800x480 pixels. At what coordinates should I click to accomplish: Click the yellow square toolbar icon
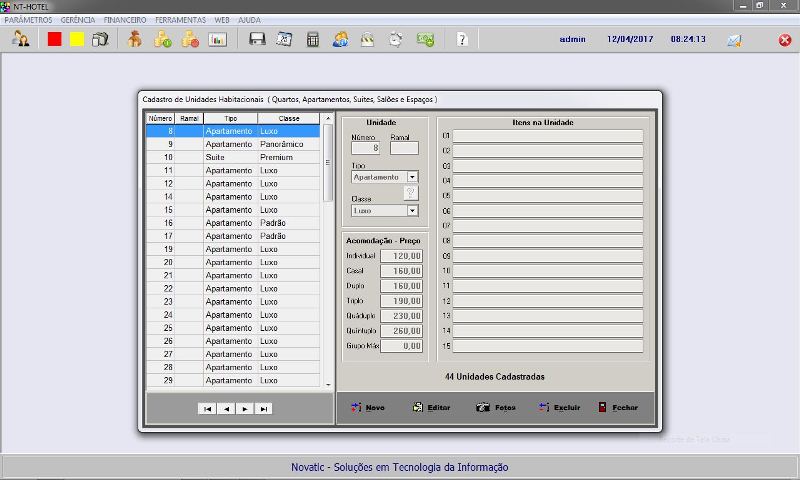pos(77,40)
